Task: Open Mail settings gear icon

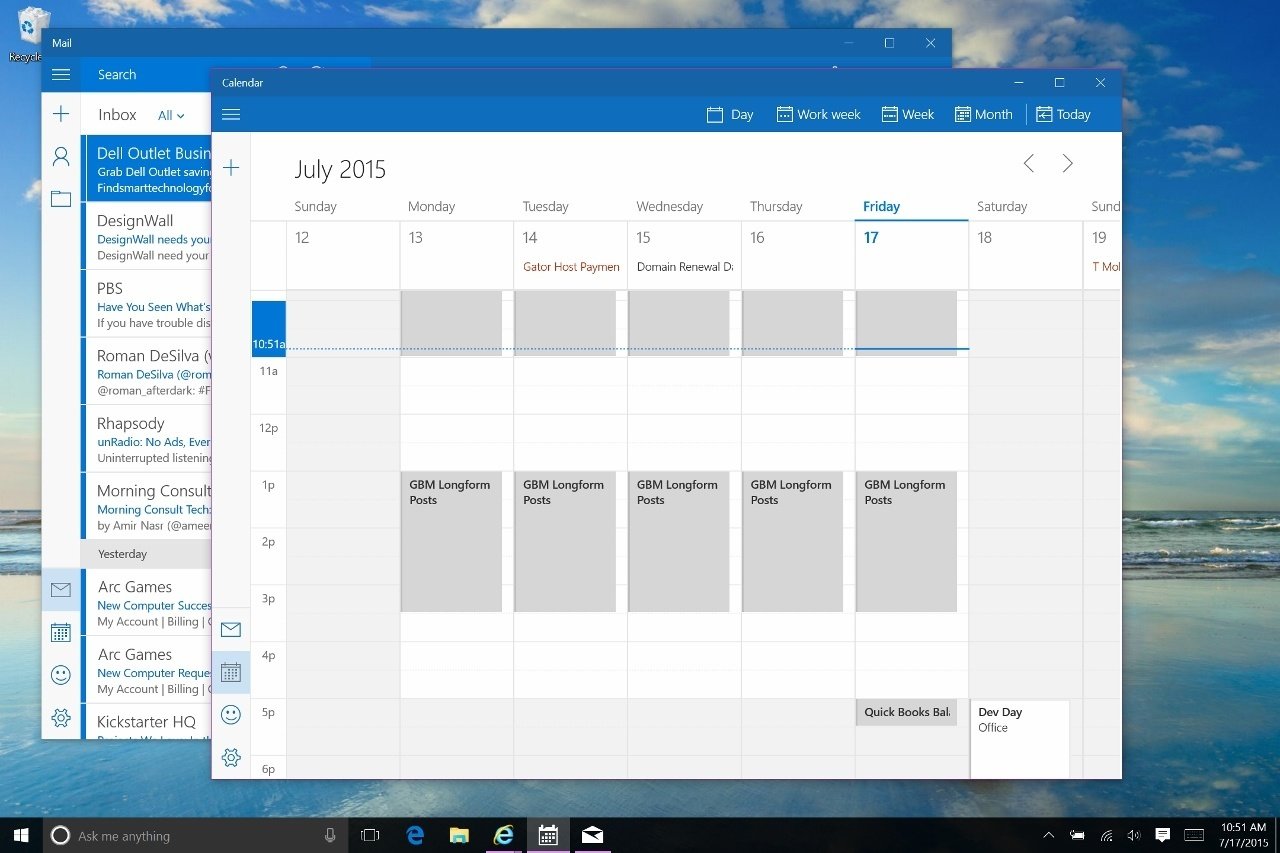Action: (x=61, y=717)
